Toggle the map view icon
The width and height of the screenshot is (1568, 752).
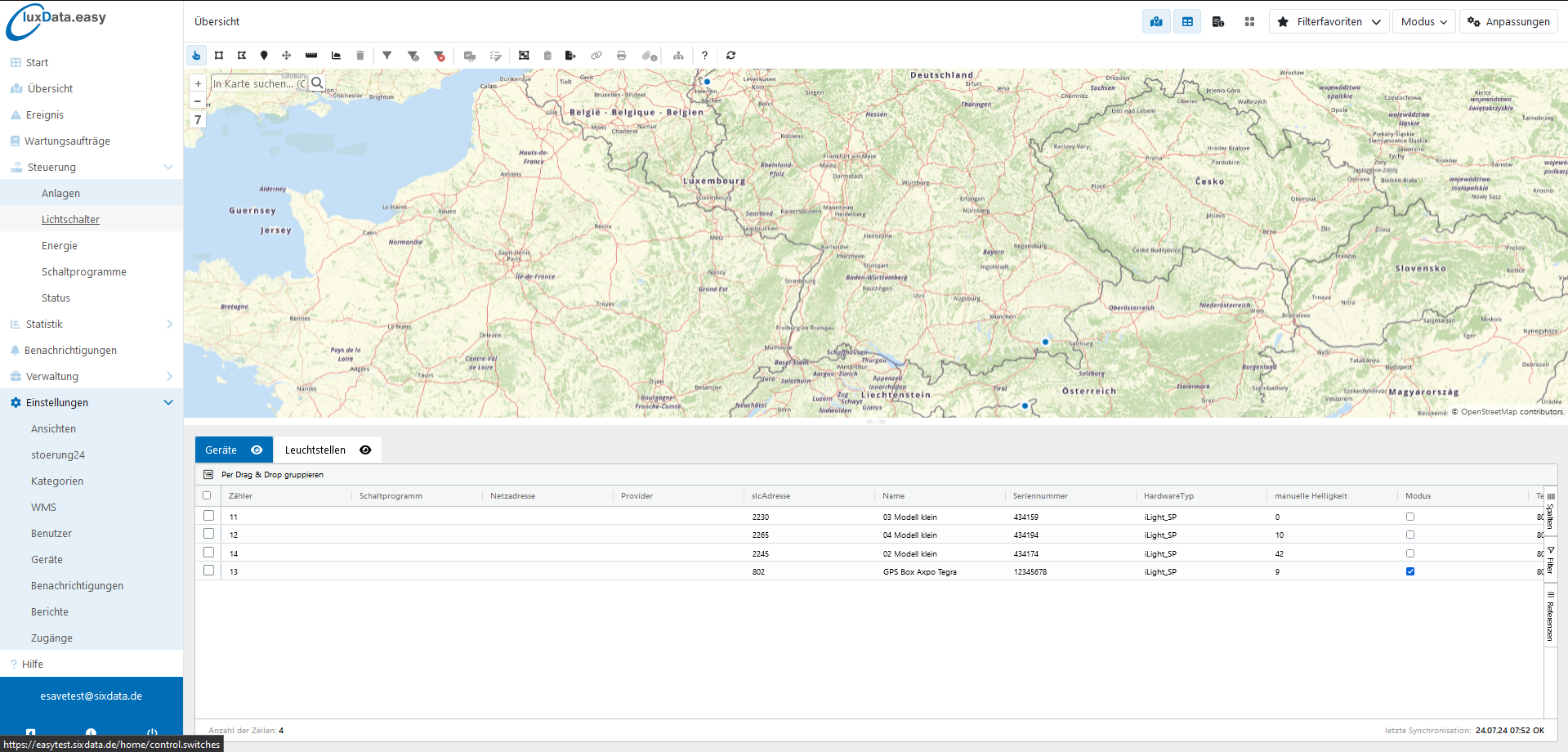pyautogui.click(x=1156, y=22)
